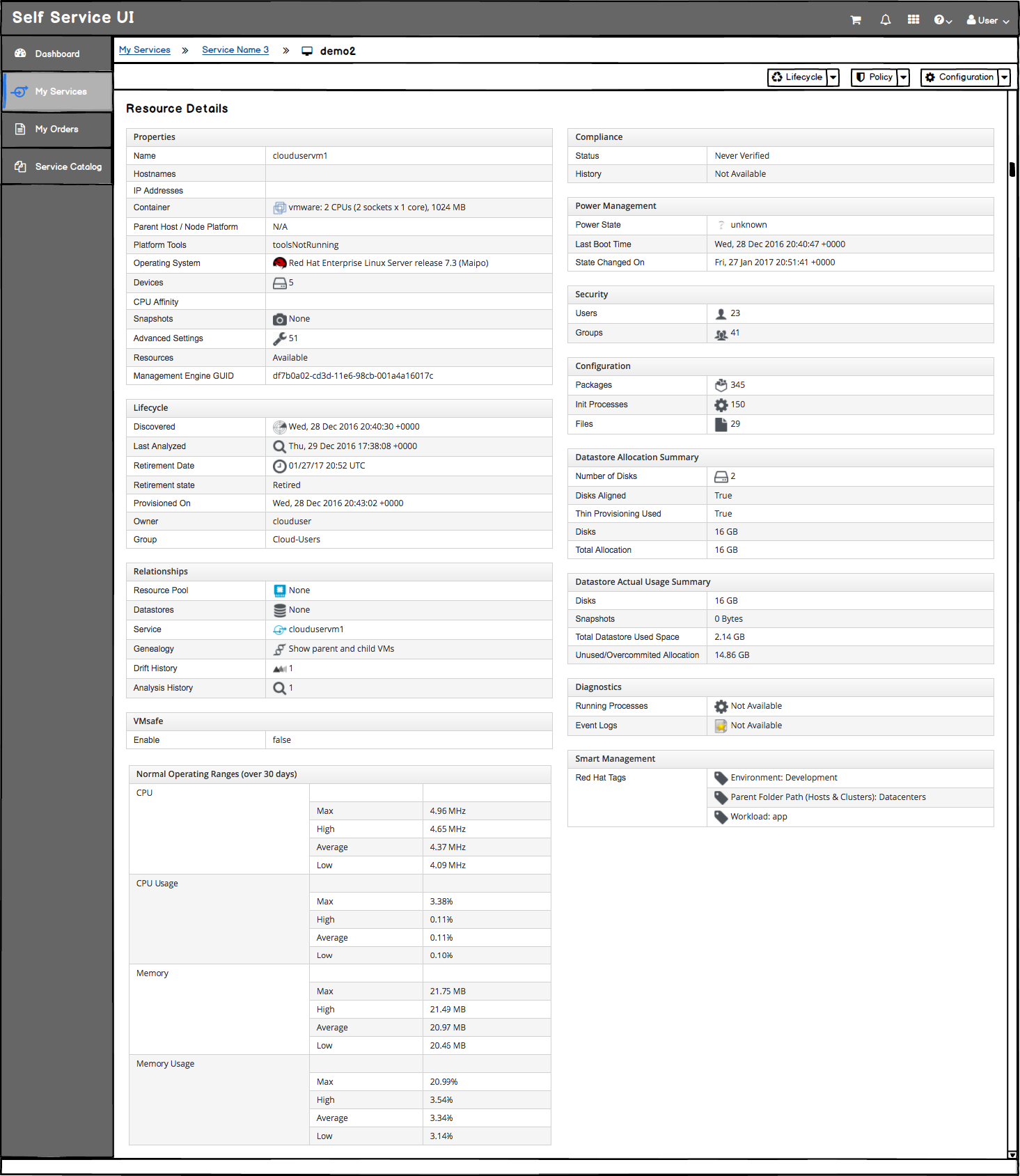
Task: Click the Configuration gear button
Action: (x=959, y=77)
